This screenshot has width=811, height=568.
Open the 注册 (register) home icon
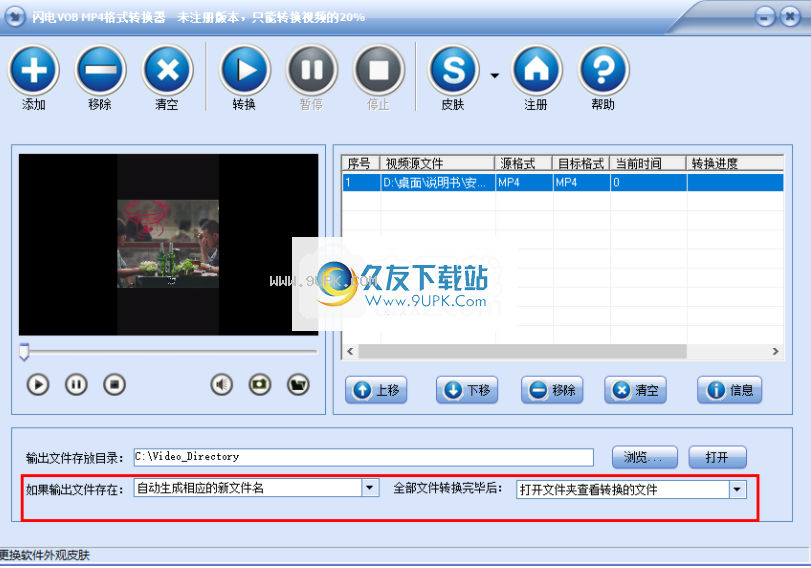tap(536, 70)
